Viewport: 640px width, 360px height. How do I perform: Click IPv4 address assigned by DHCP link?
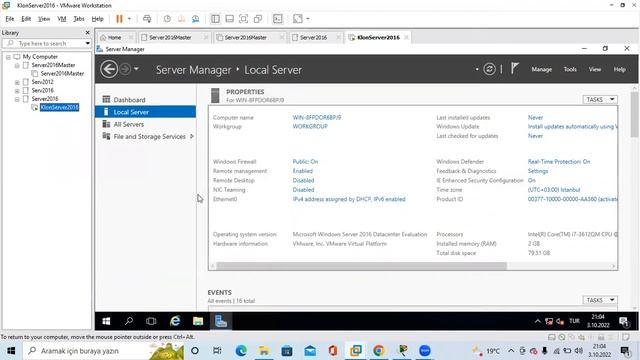[x=349, y=199]
